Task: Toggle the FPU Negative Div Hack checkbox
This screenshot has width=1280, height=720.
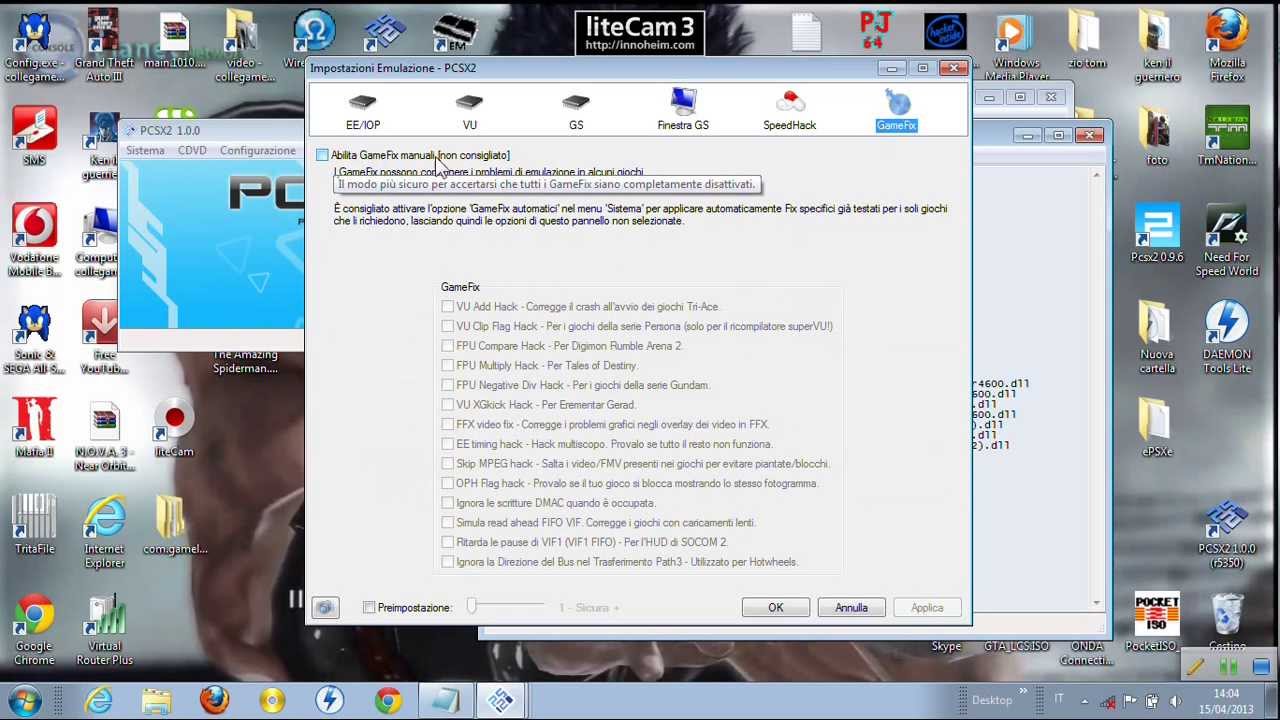Action: point(447,385)
